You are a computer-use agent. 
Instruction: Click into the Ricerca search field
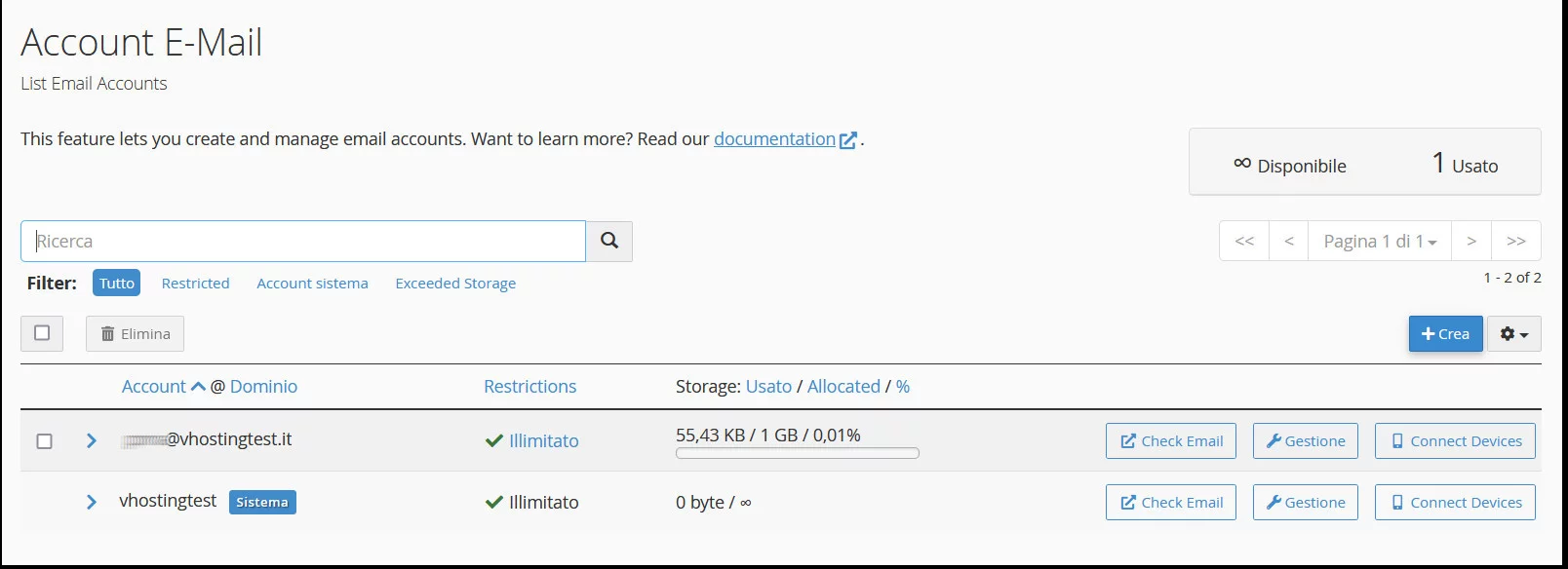303,241
